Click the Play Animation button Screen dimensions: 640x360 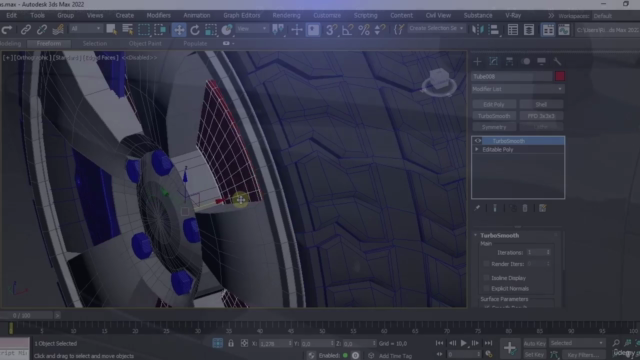point(464,343)
